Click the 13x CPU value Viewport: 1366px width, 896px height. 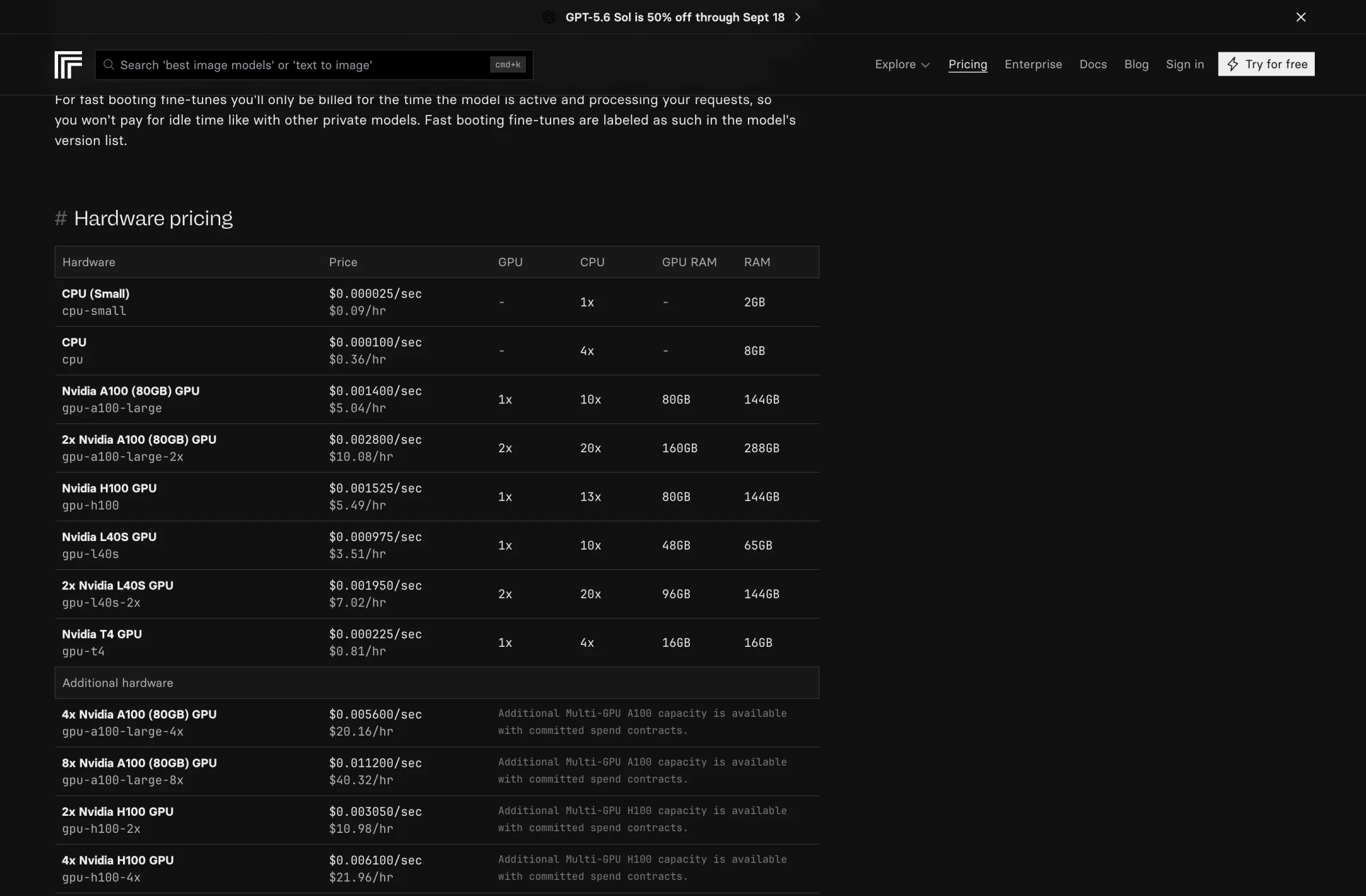click(x=591, y=497)
